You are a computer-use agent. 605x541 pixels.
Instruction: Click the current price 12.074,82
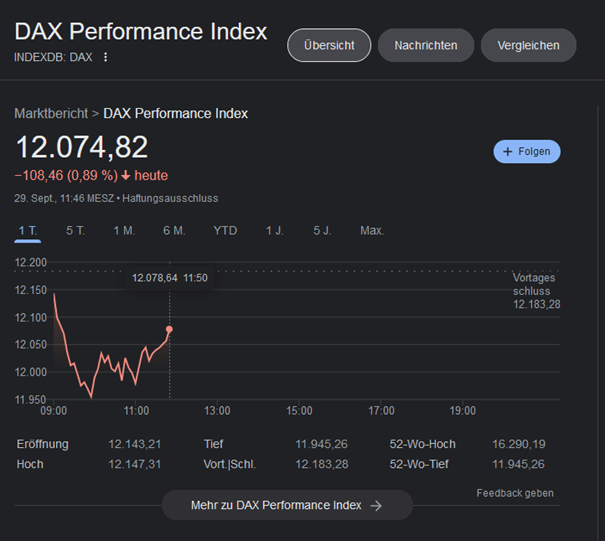tap(81, 147)
